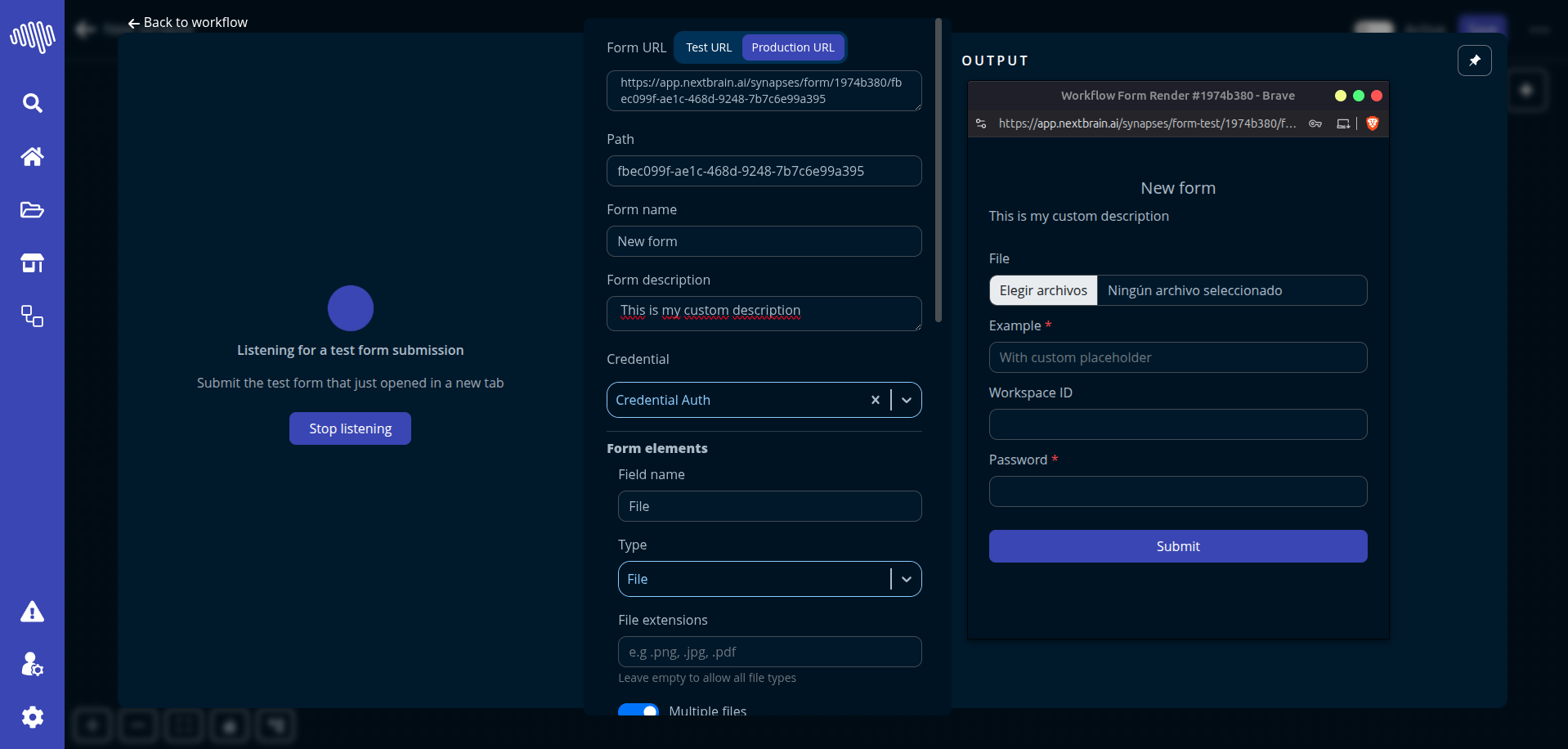
Task: Click the configuration panel vertical scrollbar
Action: [939, 170]
